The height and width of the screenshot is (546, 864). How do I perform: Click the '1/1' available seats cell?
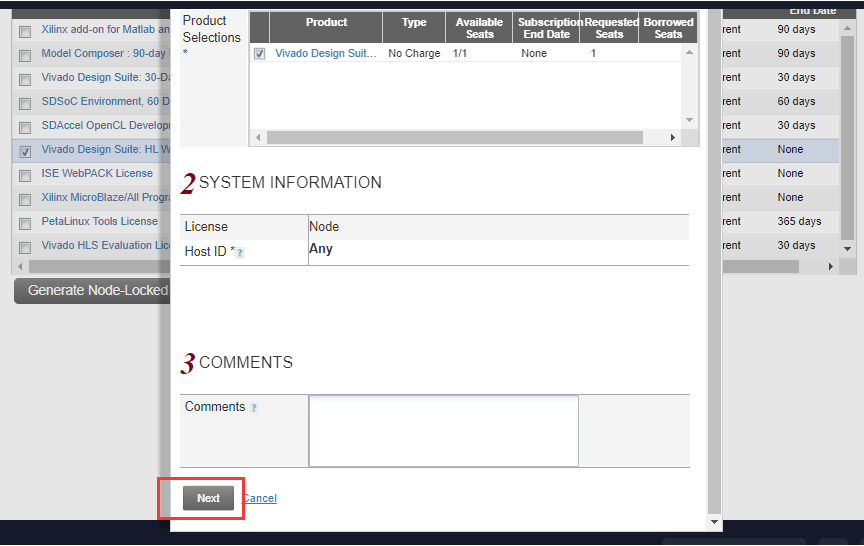coord(460,53)
